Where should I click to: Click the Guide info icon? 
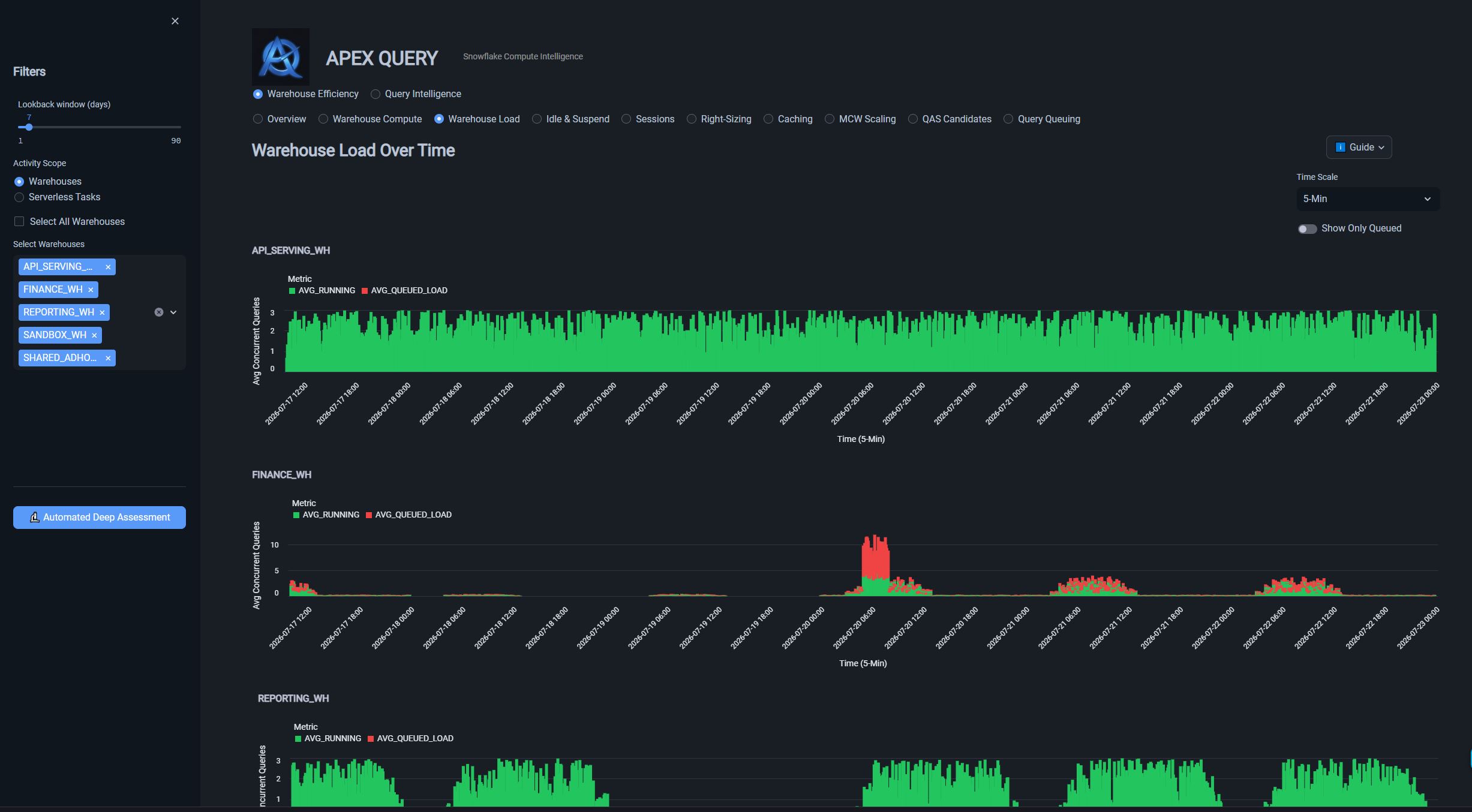1340,147
